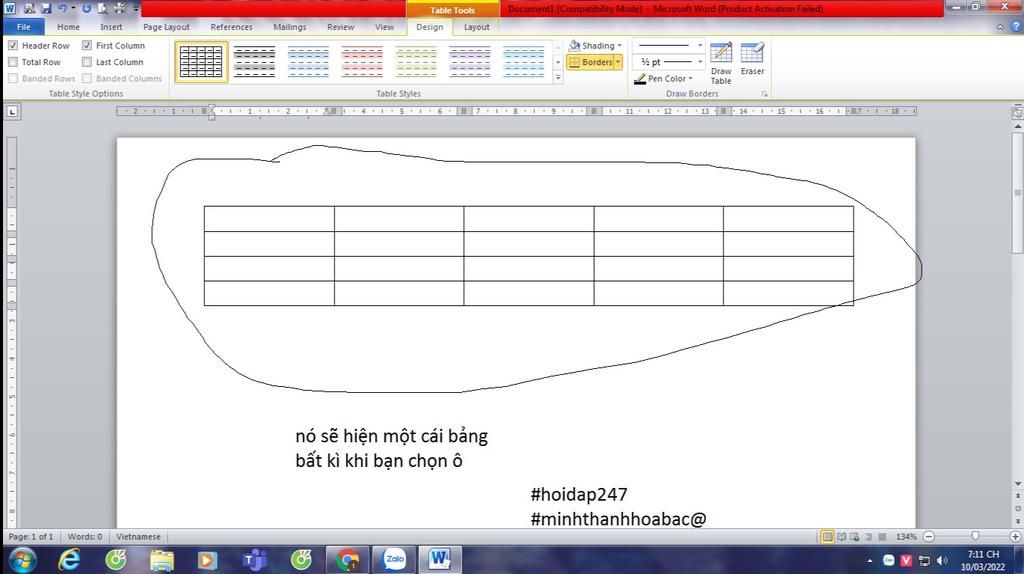The image size is (1024, 574).
Task: Open Google Chrome from the taskbar
Action: (348, 560)
